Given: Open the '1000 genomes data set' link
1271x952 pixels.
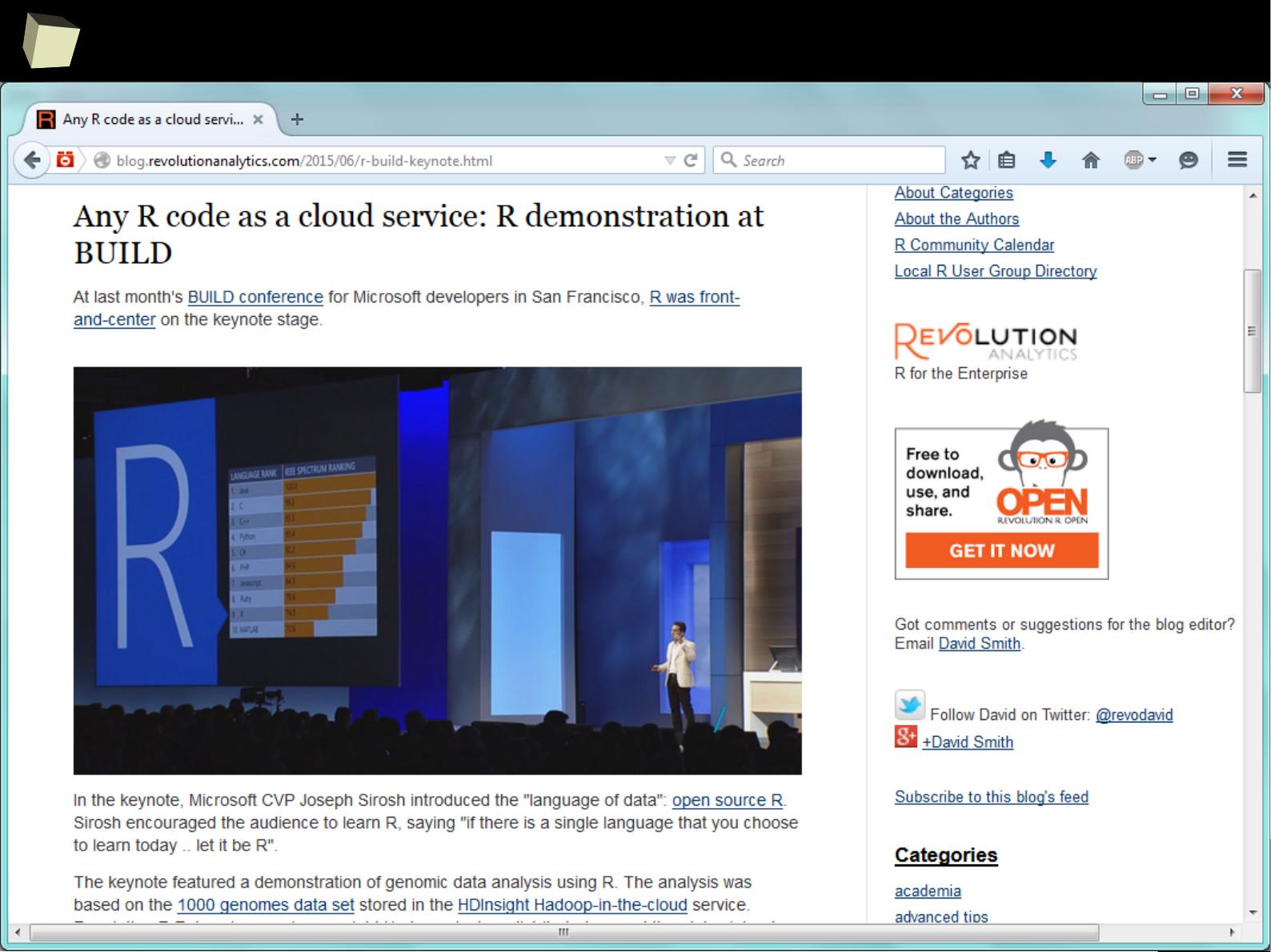Looking at the screenshot, I should [x=266, y=905].
